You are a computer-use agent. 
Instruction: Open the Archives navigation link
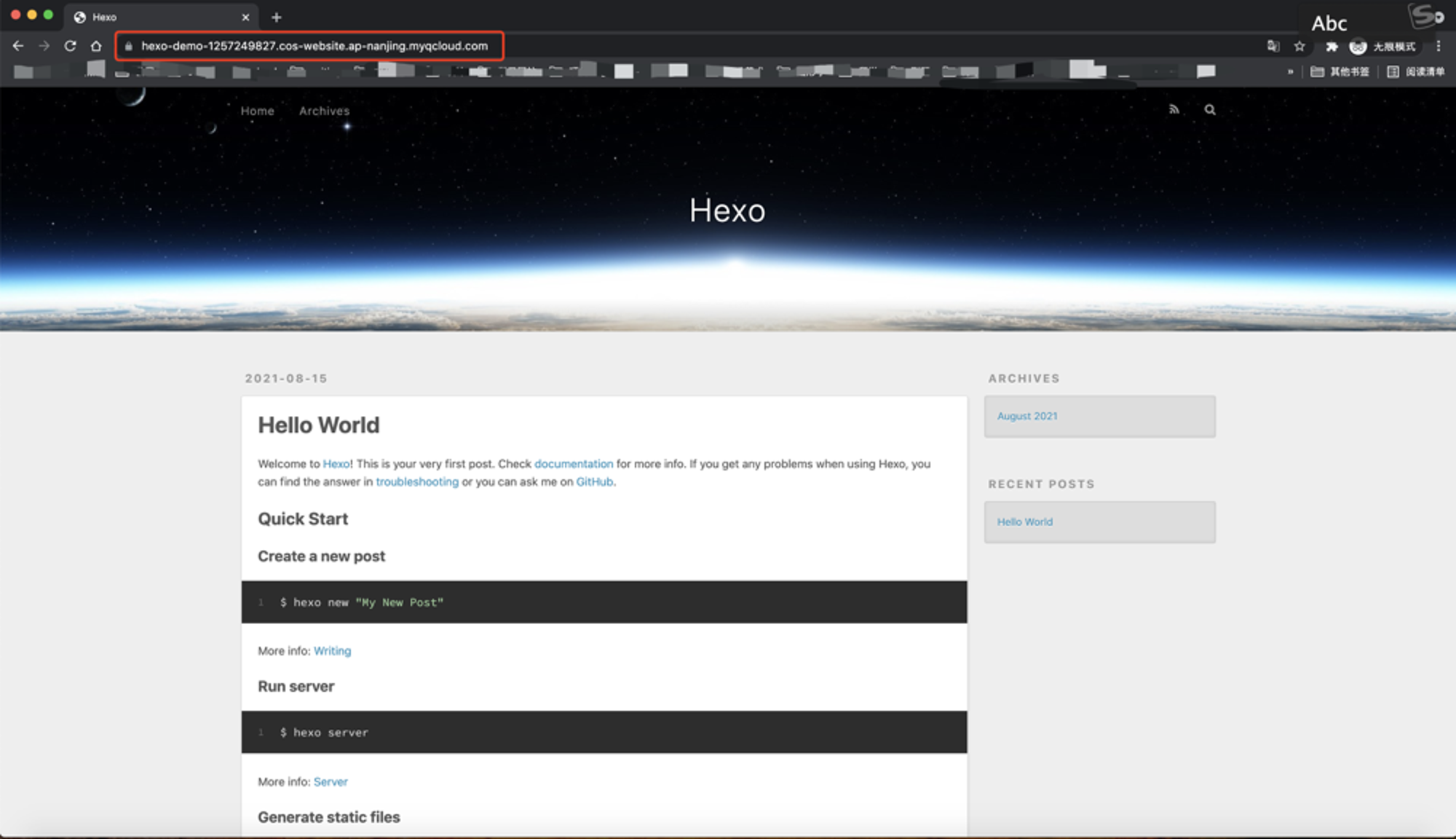tap(324, 111)
